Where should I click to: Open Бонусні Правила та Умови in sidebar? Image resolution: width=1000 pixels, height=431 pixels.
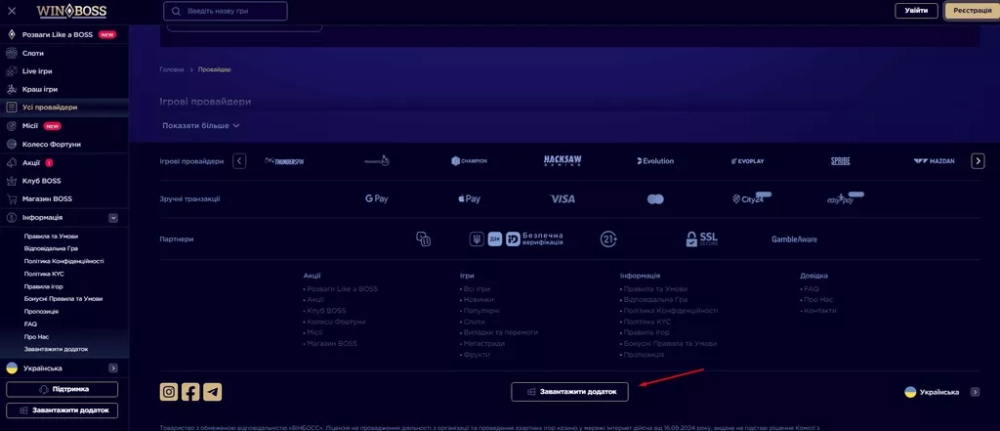click(x=63, y=298)
